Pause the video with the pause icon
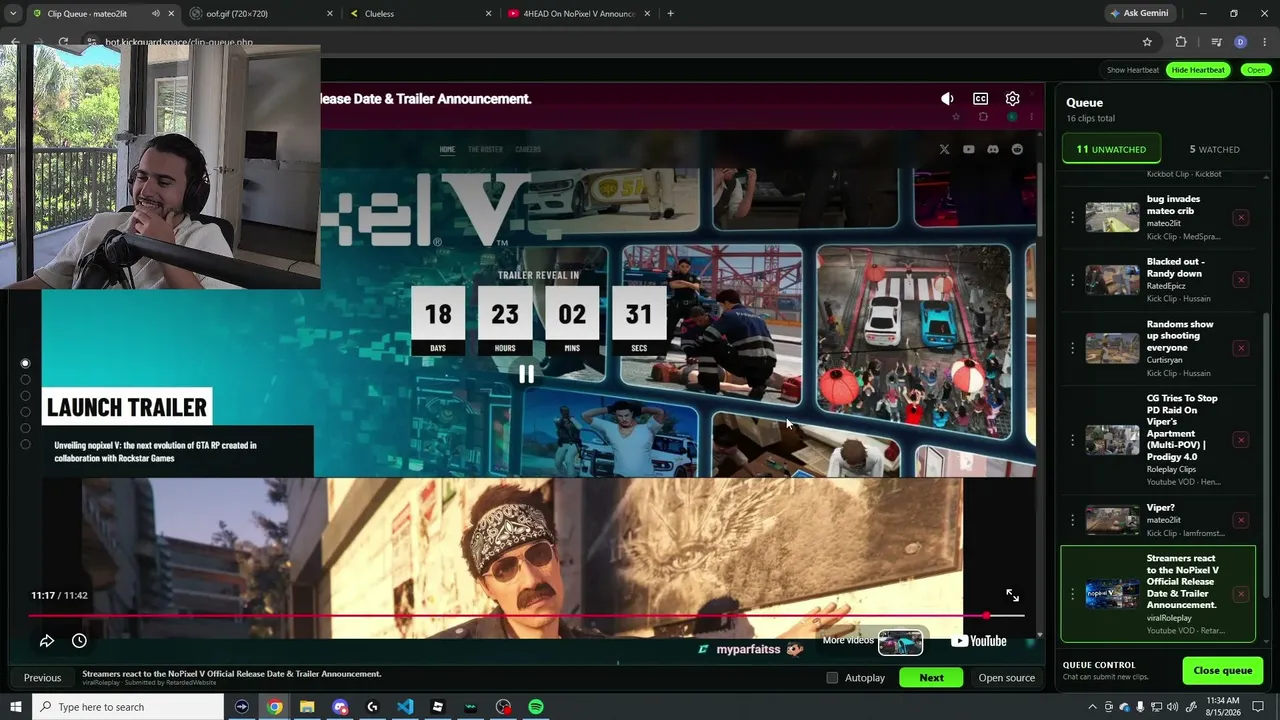The image size is (1280, 720). click(x=526, y=374)
